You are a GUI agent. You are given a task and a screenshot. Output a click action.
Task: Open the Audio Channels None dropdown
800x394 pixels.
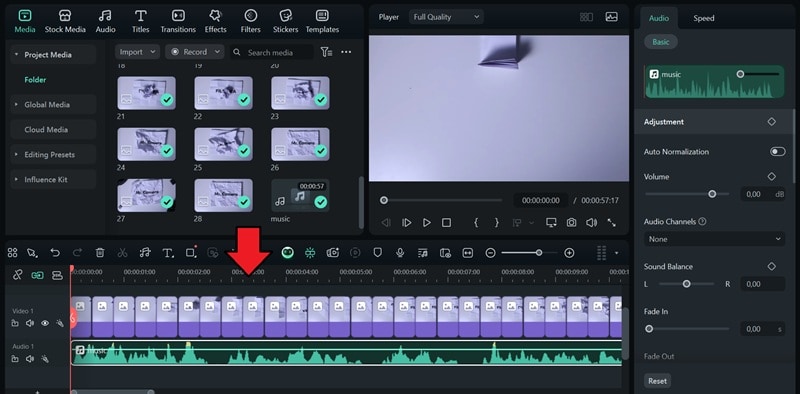click(x=714, y=239)
